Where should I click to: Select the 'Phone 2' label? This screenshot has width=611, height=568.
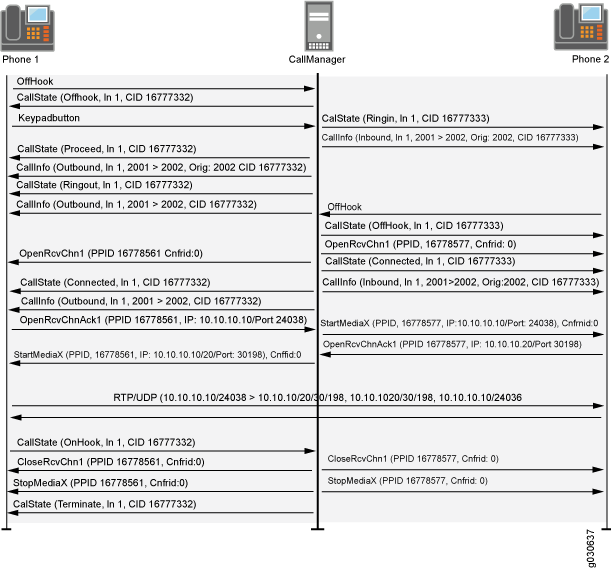click(x=590, y=59)
